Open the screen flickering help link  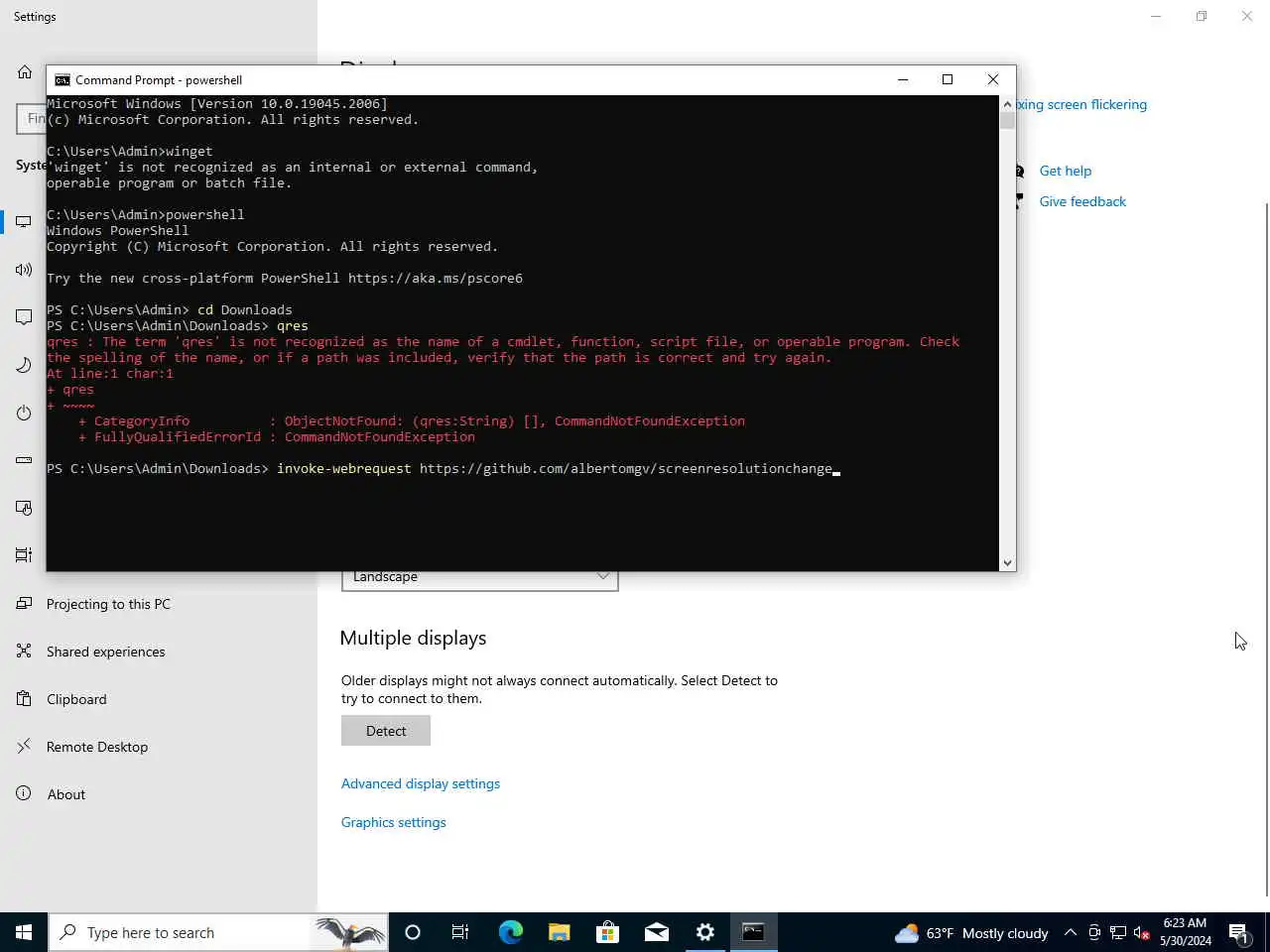pyautogui.click(x=1081, y=104)
